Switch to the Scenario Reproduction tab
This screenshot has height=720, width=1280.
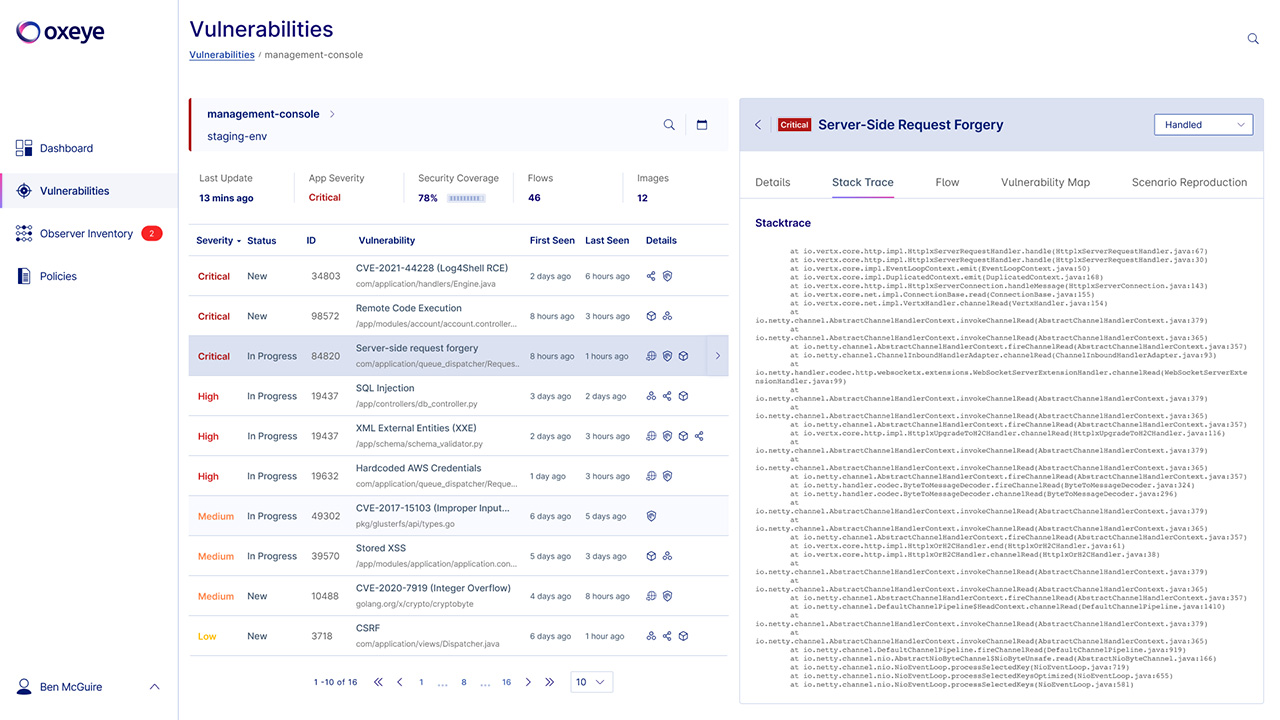point(1189,182)
